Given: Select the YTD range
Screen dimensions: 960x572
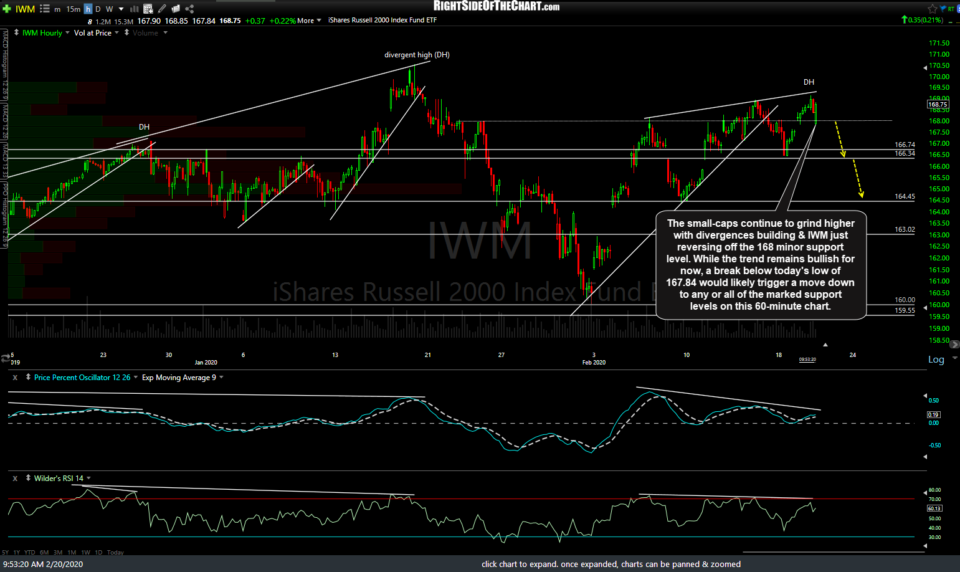Looking at the screenshot, I should click(x=29, y=552).
